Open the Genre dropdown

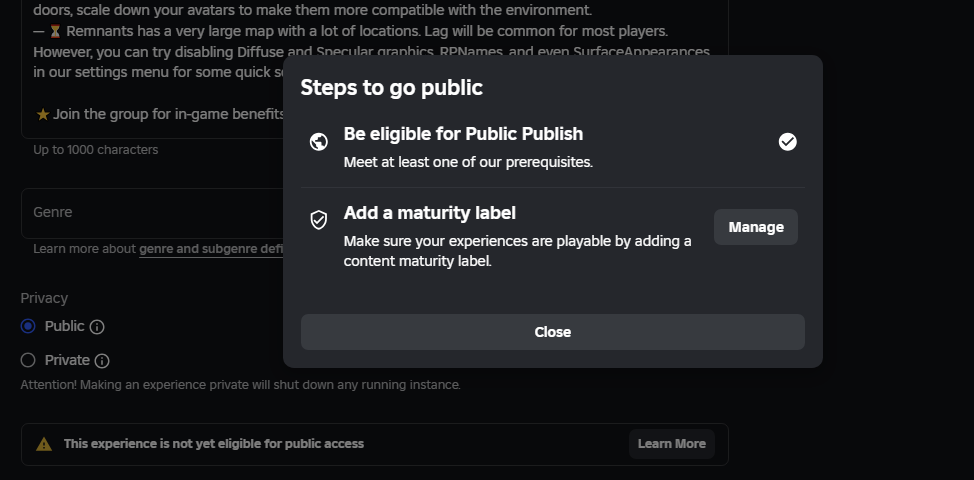(x=150, y=213)
